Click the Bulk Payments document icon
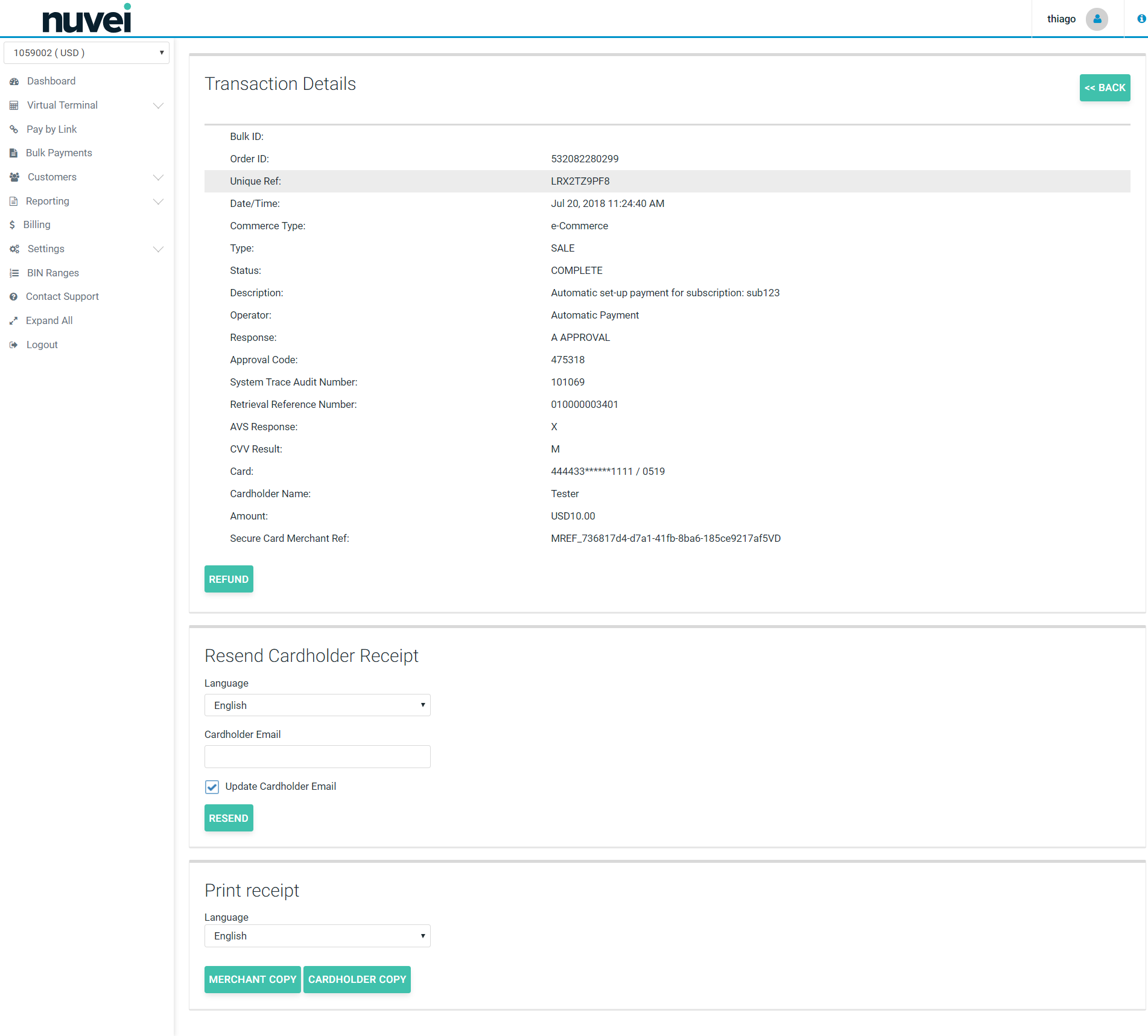 pos(14,153)
